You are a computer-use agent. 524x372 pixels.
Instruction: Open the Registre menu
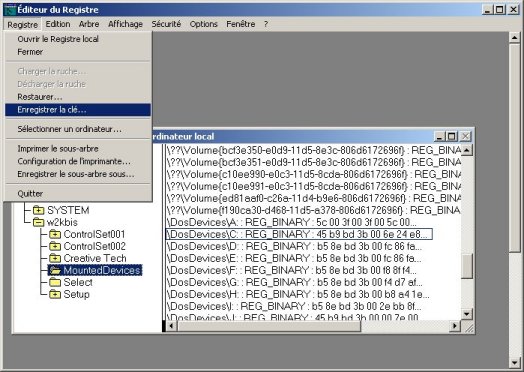[22, 24]
